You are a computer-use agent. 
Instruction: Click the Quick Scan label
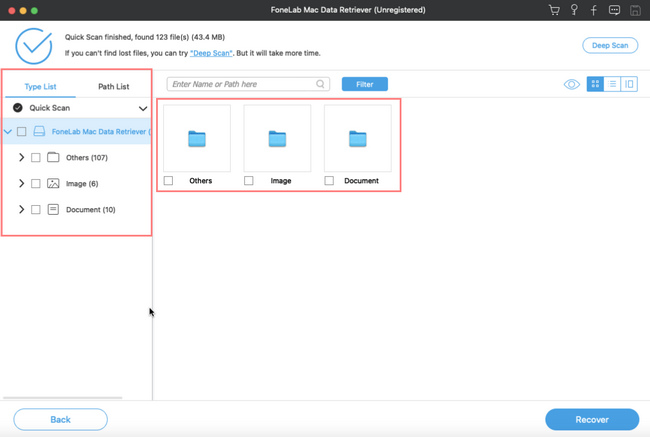pos(50,108)
